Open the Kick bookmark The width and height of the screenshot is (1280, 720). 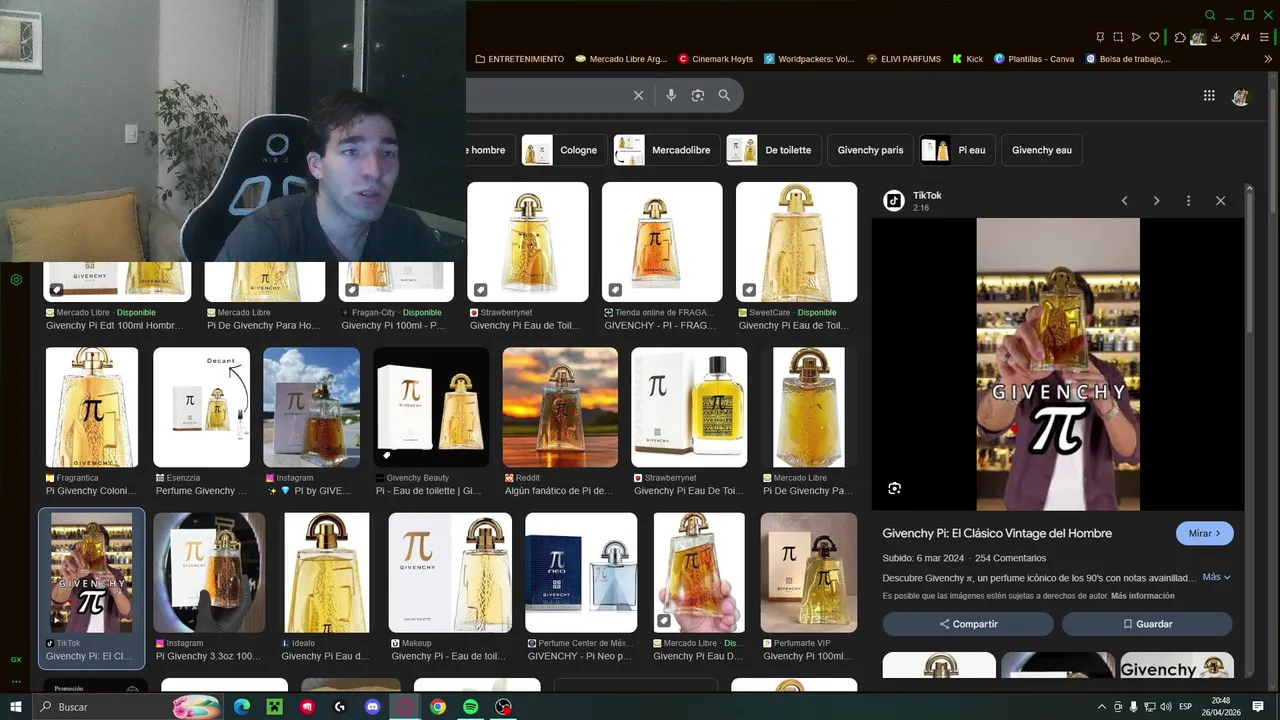coord(968,59)
